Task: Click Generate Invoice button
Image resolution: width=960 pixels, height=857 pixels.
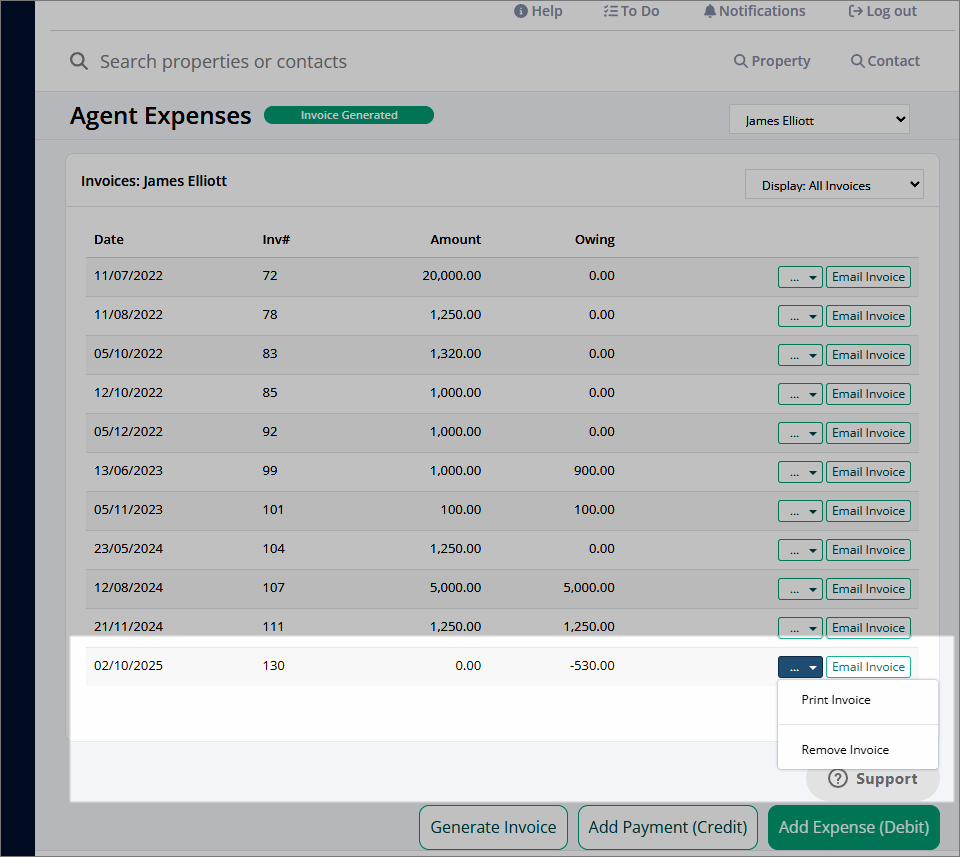Action: pyautogui.click(x=493, y=827)
